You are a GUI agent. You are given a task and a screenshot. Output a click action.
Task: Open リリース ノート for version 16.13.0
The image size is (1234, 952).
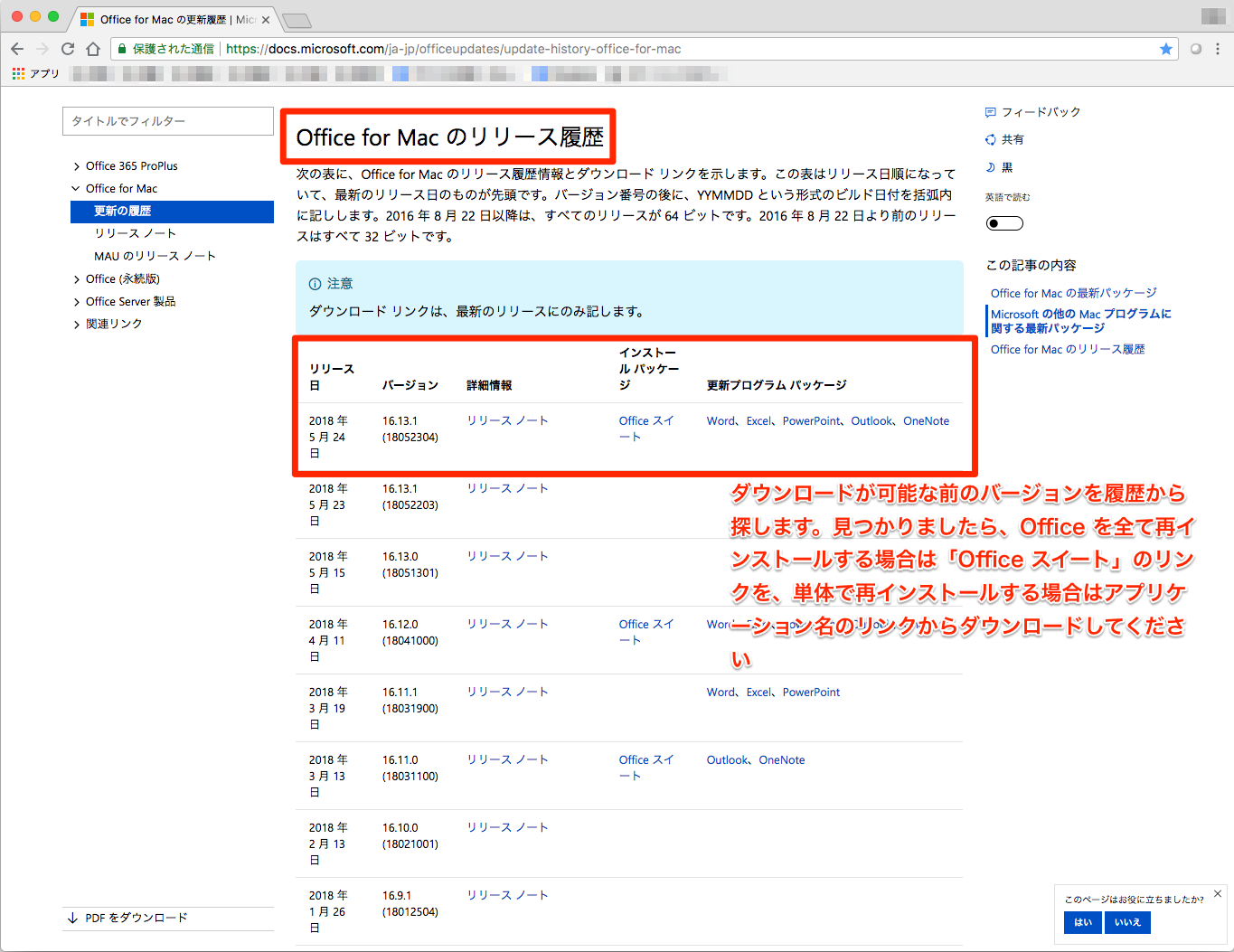(x=507, y=556)
